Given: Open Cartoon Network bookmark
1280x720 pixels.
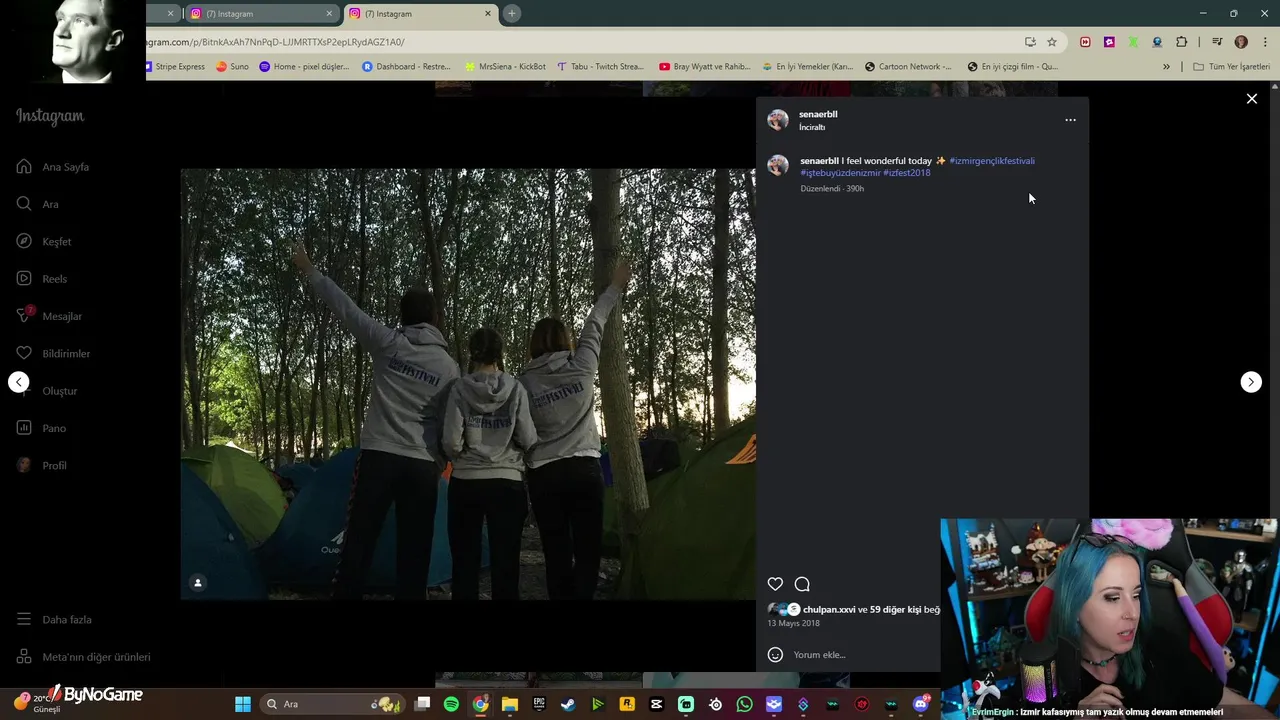Looking at the screenshot, I should click(x=908, y=67).
